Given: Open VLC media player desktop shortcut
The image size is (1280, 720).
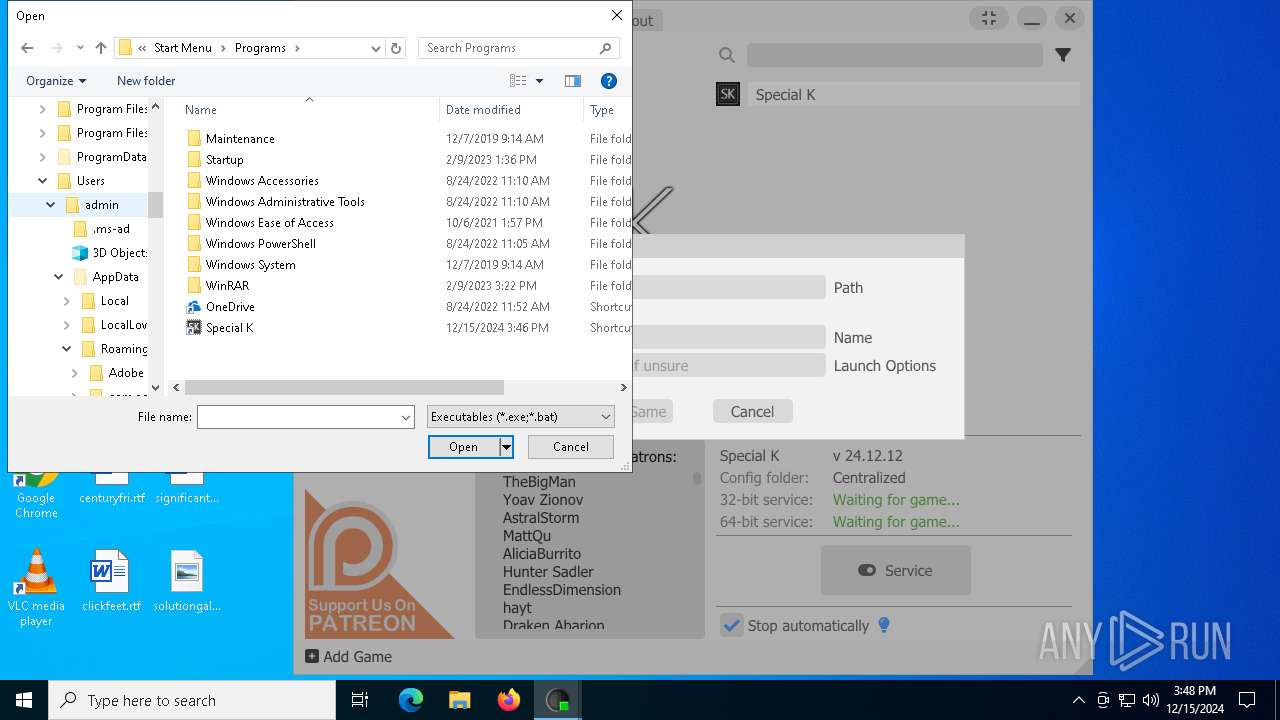Looking at the screenshot, I should [x=36, y=587].
